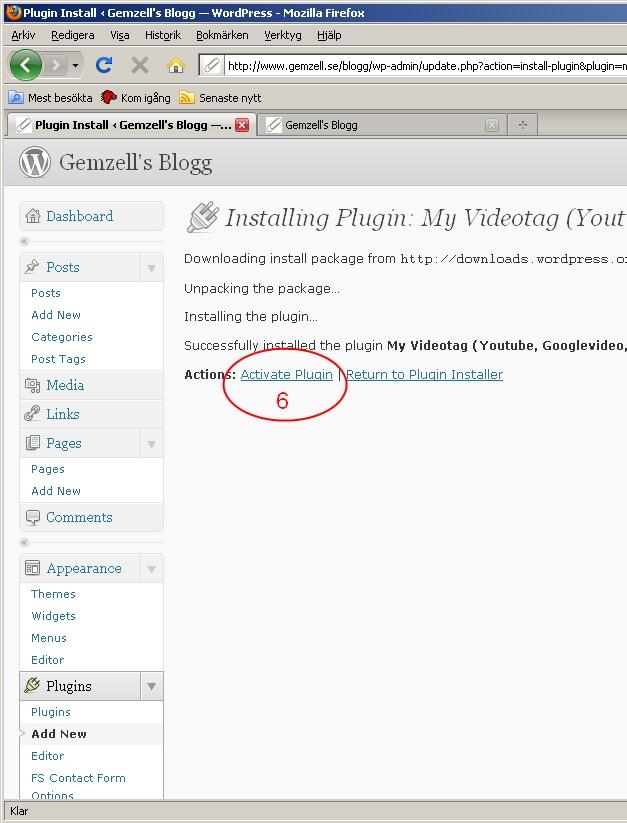The width and height of the screenshot is (627, 823).
Task: Open Editor under Appearance
Action: (47, 660)
